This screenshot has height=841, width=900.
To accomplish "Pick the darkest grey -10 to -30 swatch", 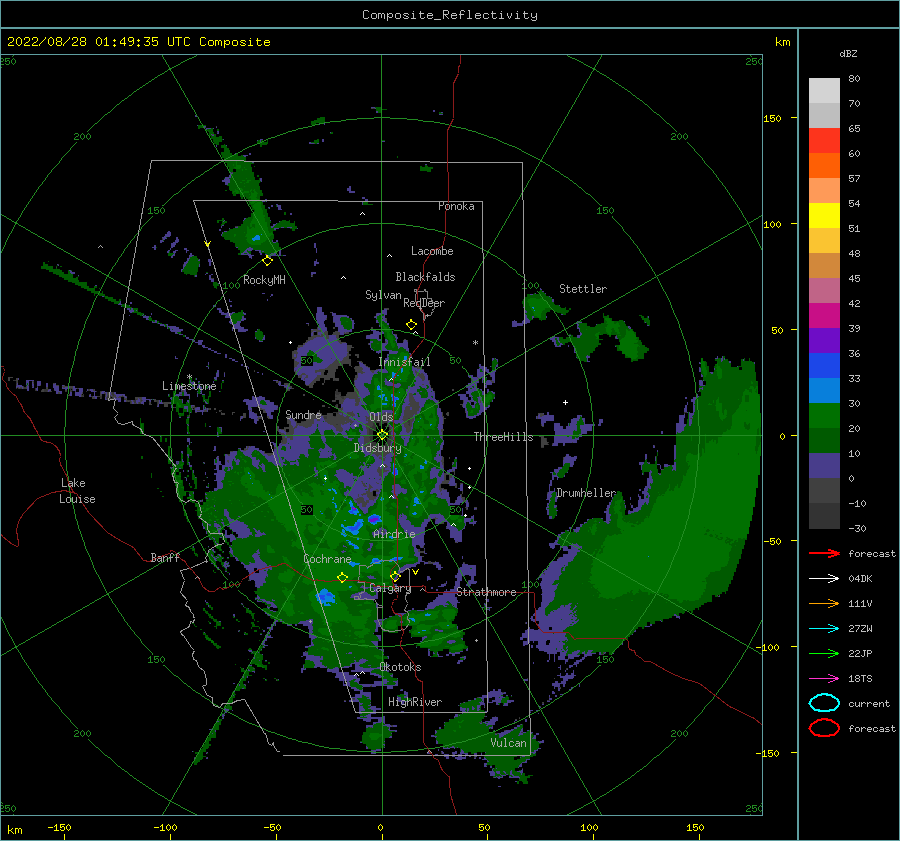I will pyautogui.click(x=824, y=516).
